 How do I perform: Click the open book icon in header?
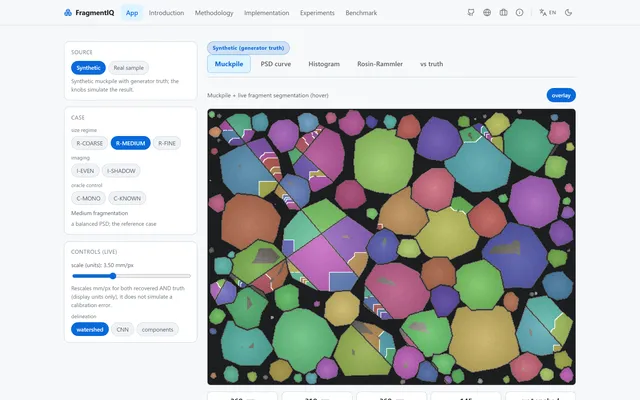503,13
